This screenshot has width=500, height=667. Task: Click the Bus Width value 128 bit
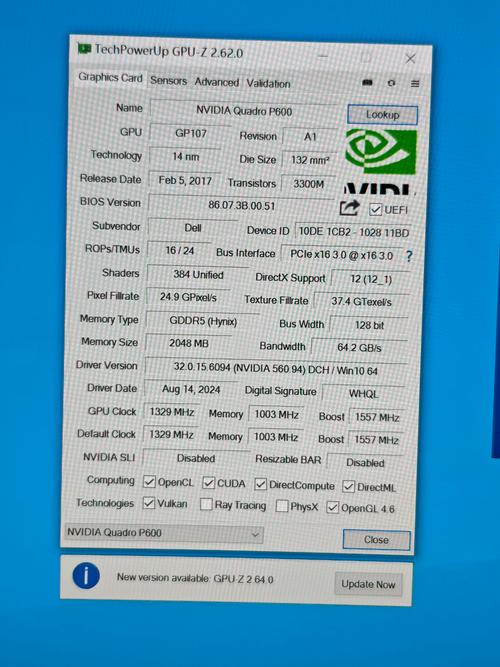(369, 325)
